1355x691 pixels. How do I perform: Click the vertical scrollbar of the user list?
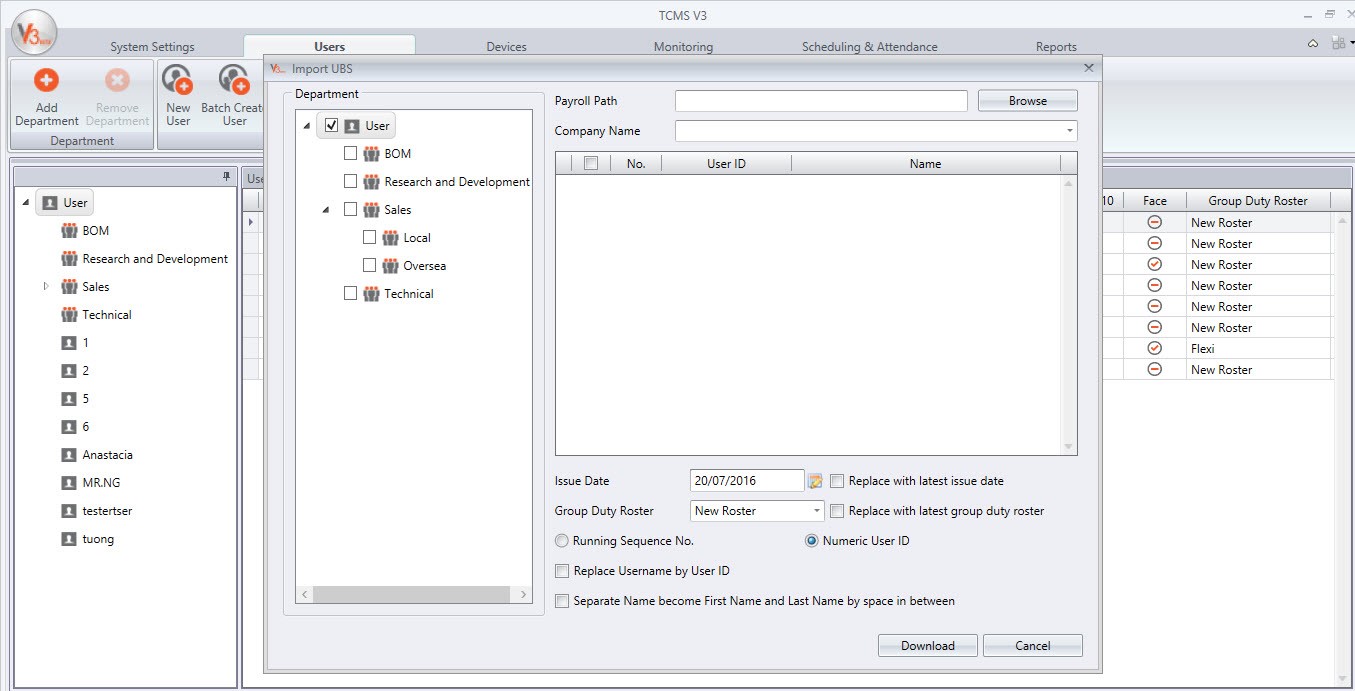coord(1068,315)
